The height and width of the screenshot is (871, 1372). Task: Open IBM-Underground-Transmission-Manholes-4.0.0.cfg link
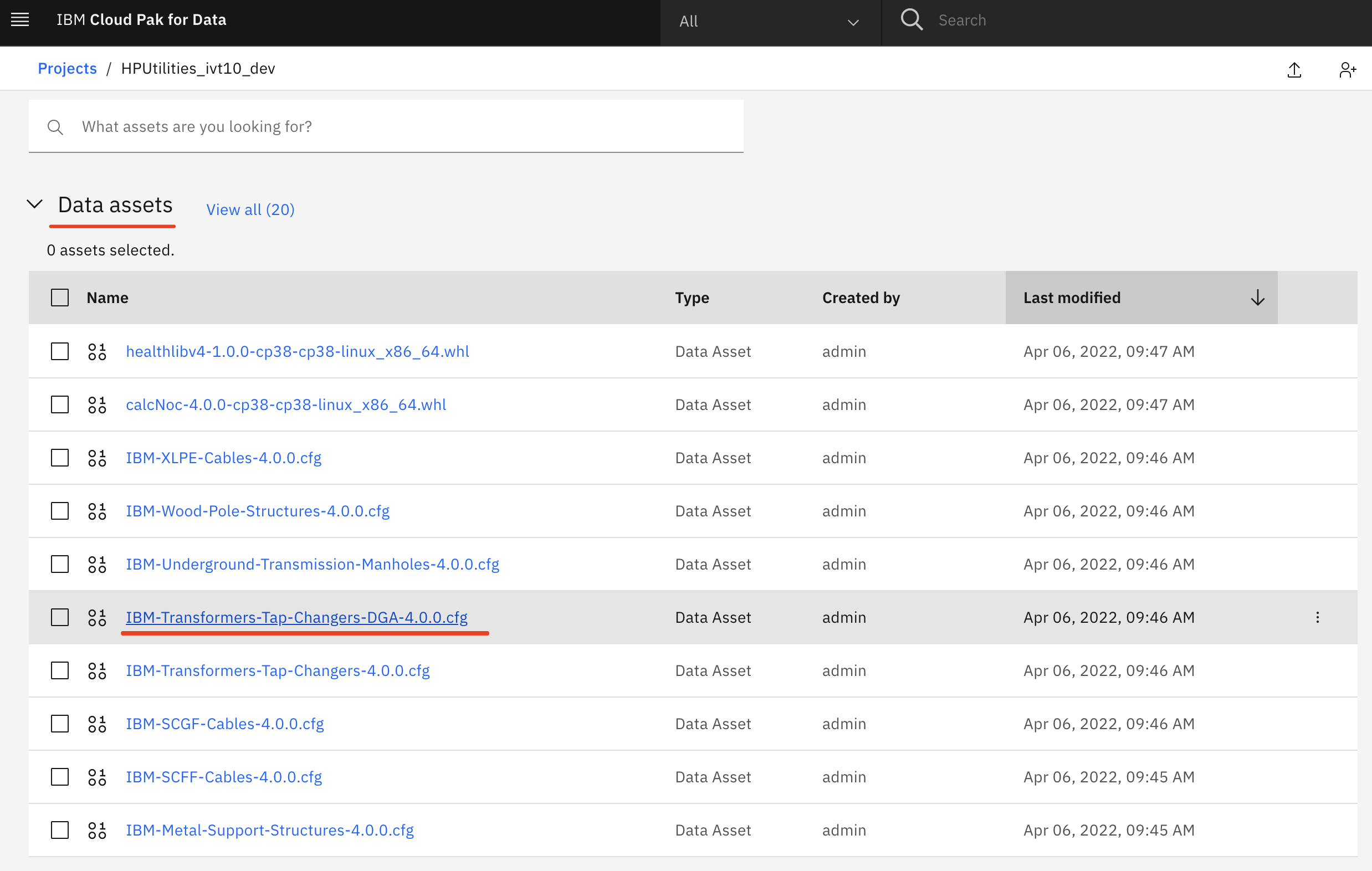312,564
